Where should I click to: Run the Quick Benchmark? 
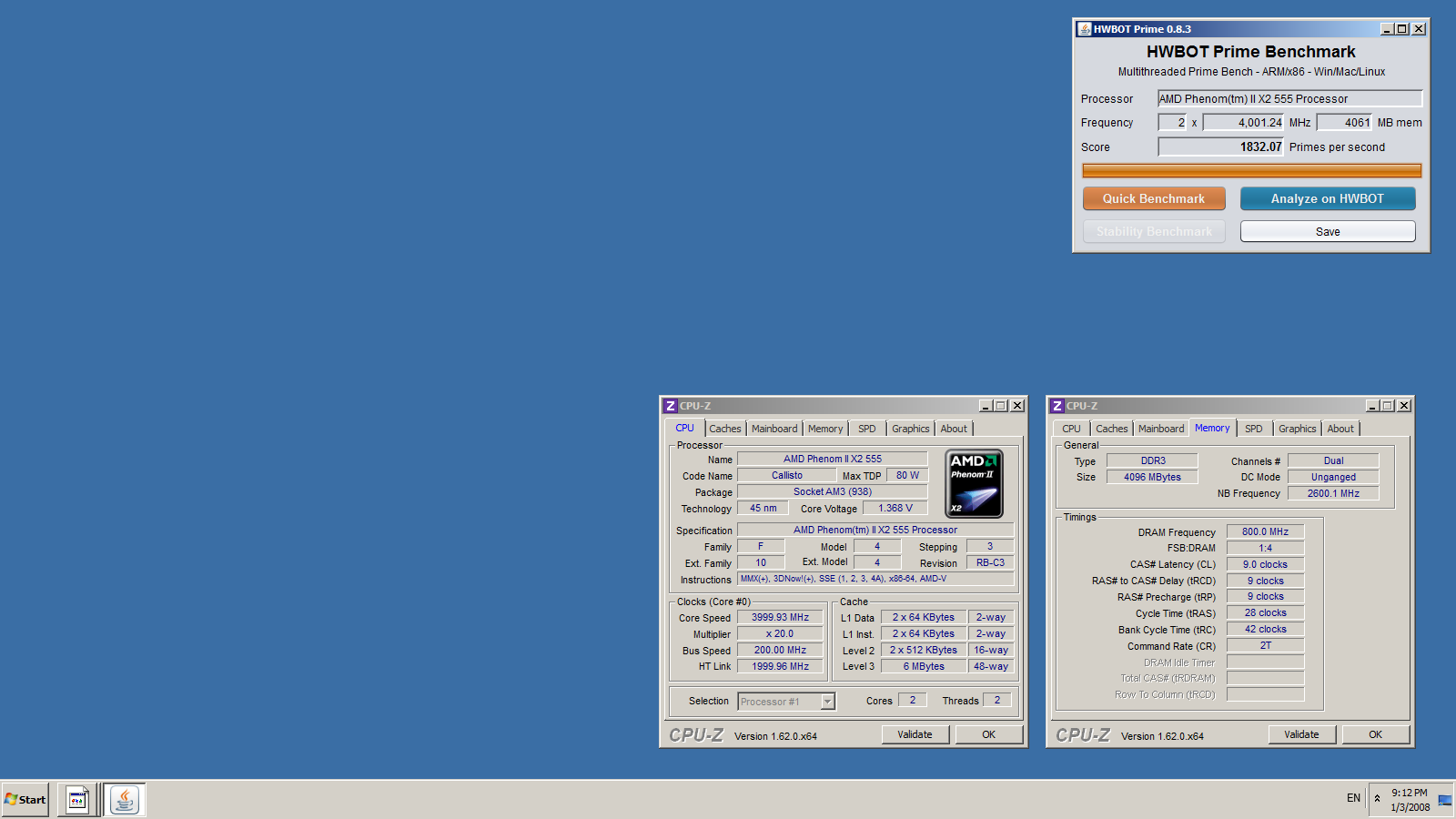[1154, 198]
